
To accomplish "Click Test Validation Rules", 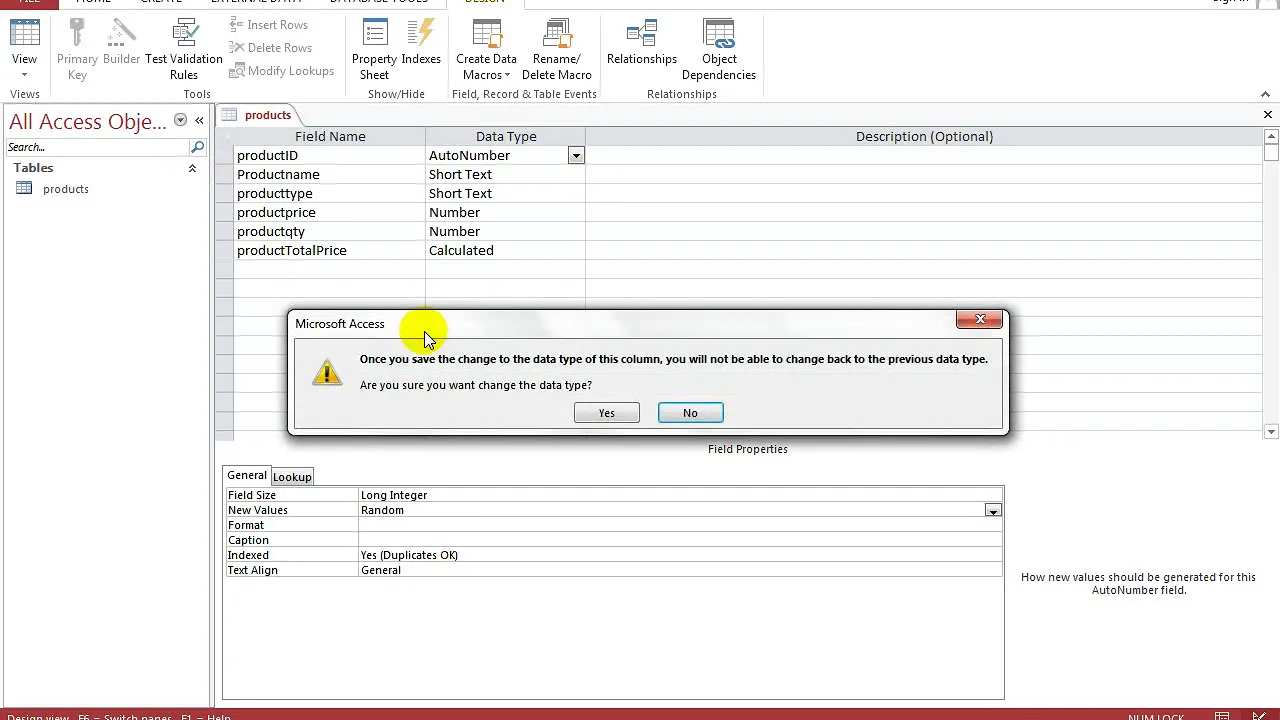I will (184, 50).
